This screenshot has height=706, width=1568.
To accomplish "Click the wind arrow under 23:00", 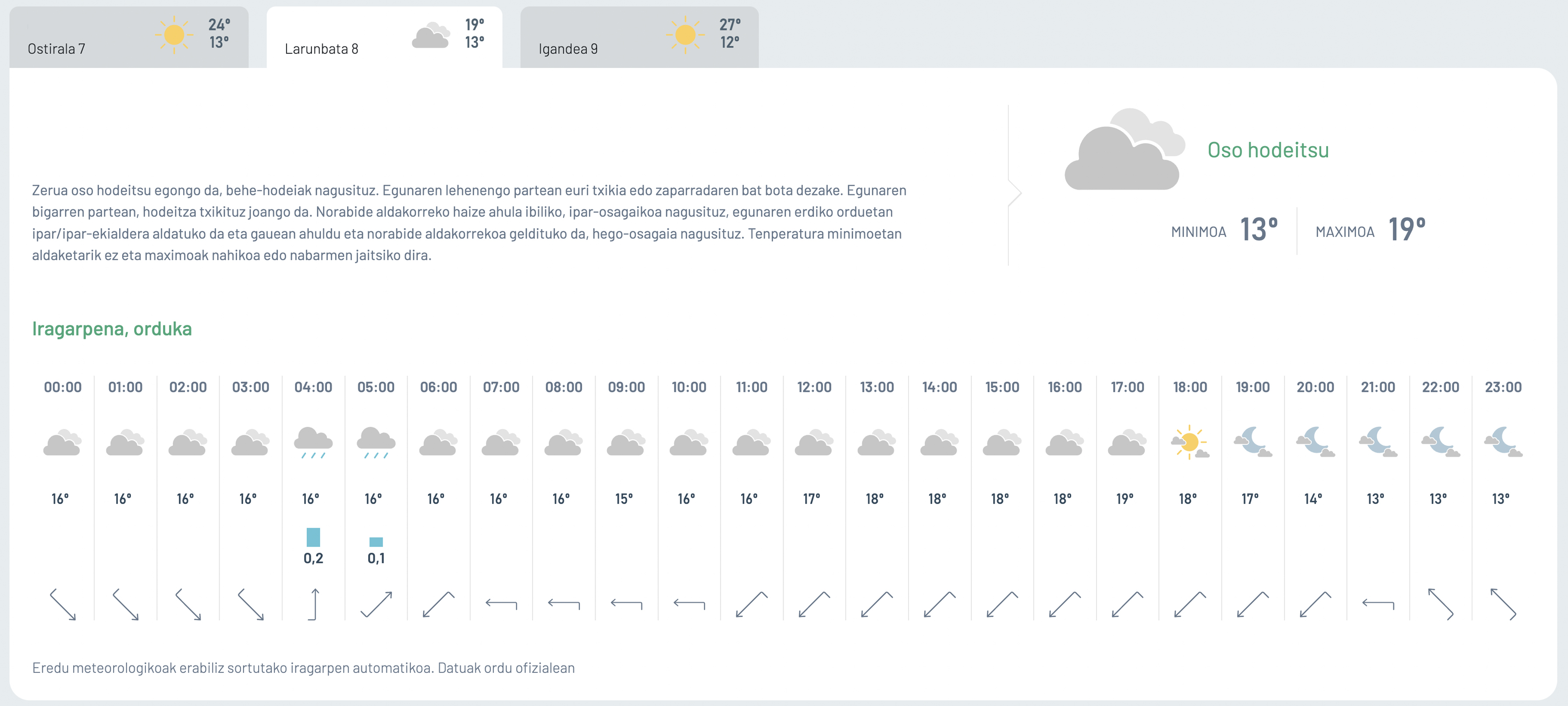I will tap(1504, 604).
